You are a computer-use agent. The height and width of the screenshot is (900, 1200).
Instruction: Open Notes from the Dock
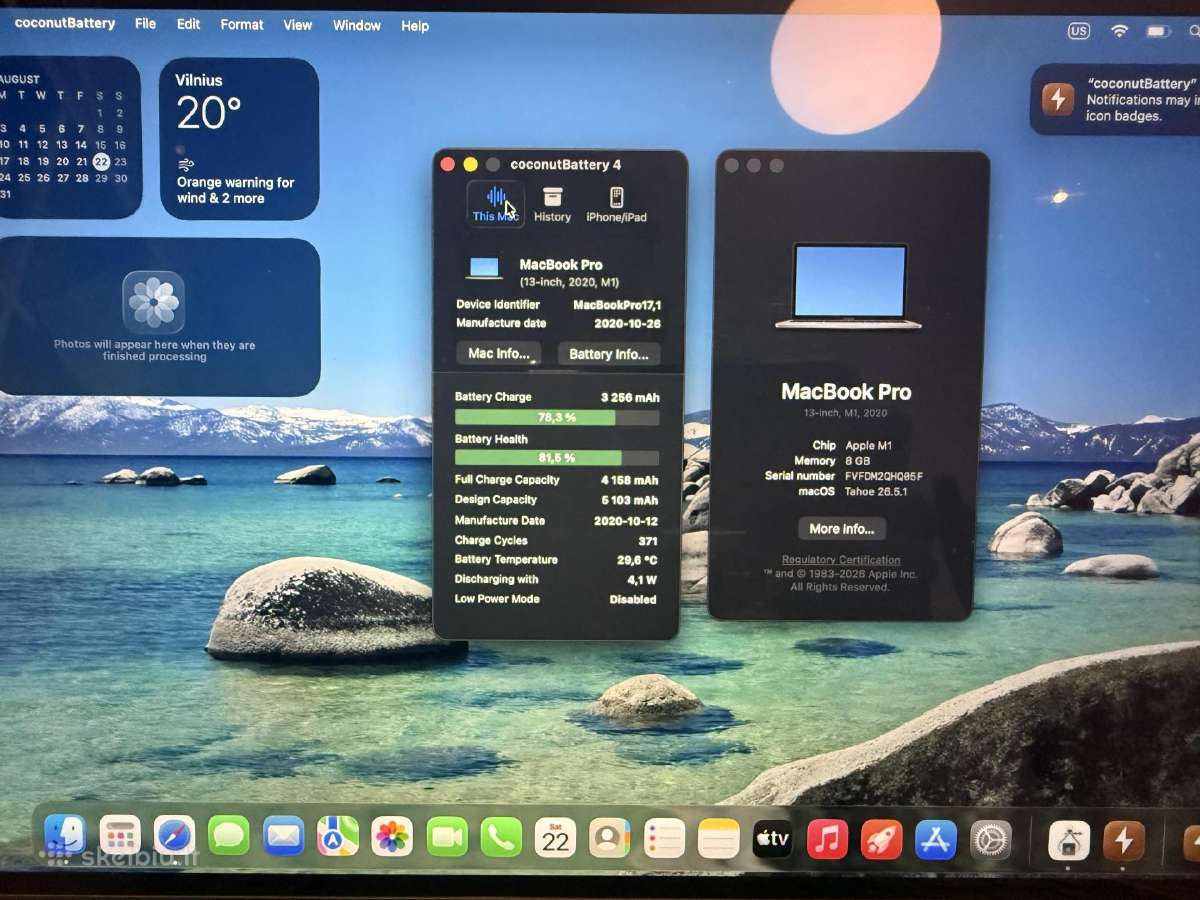(718, 839)
